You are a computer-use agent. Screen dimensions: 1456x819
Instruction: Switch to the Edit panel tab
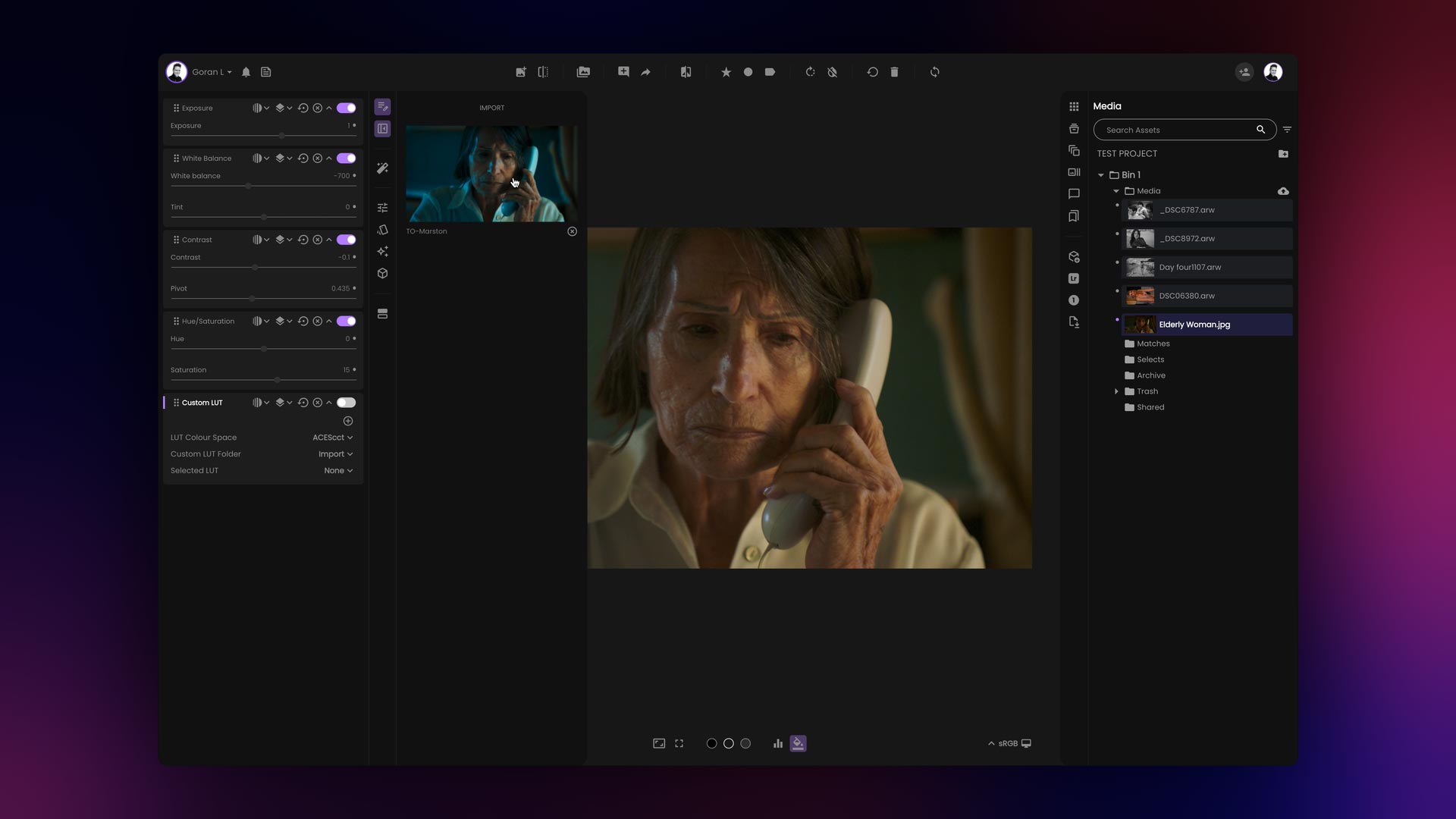tap(382, 106)
